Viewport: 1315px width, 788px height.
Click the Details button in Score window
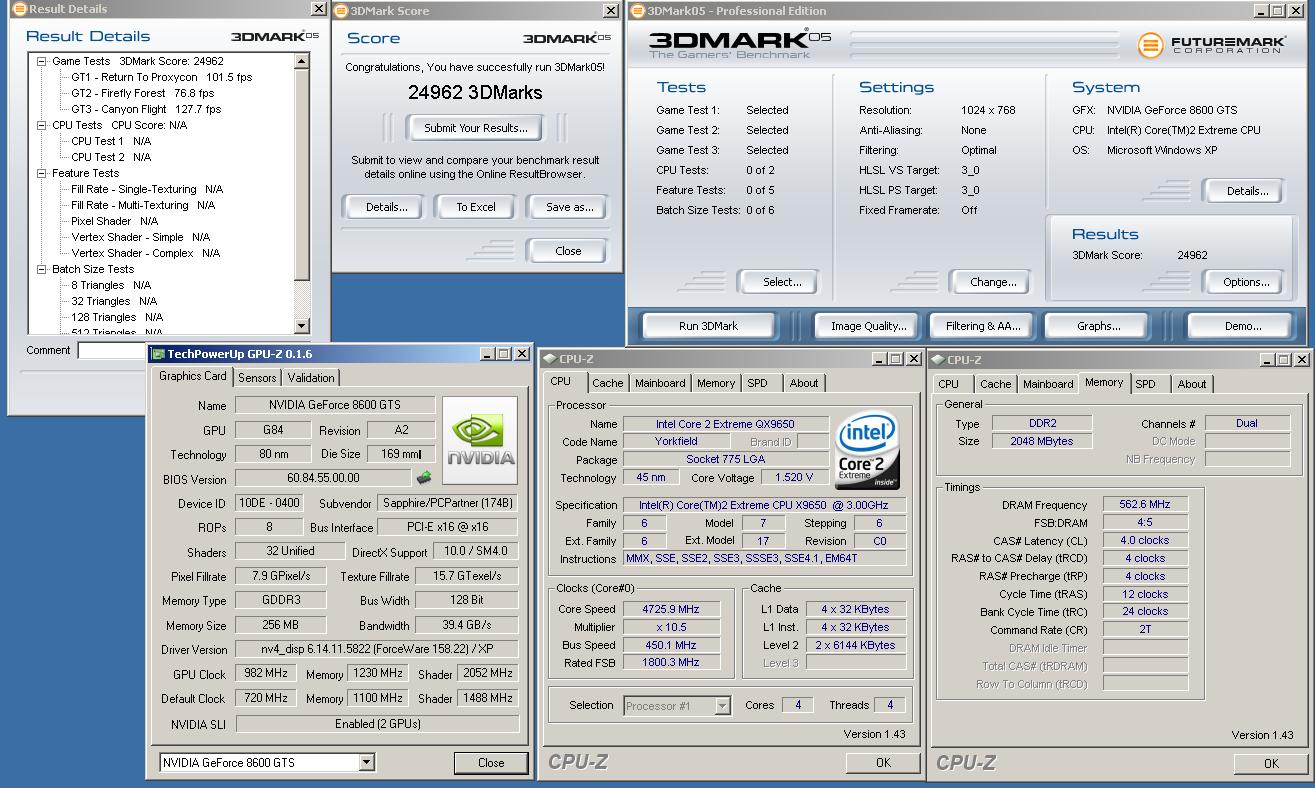pyautogui.click(x=386, y=207)
